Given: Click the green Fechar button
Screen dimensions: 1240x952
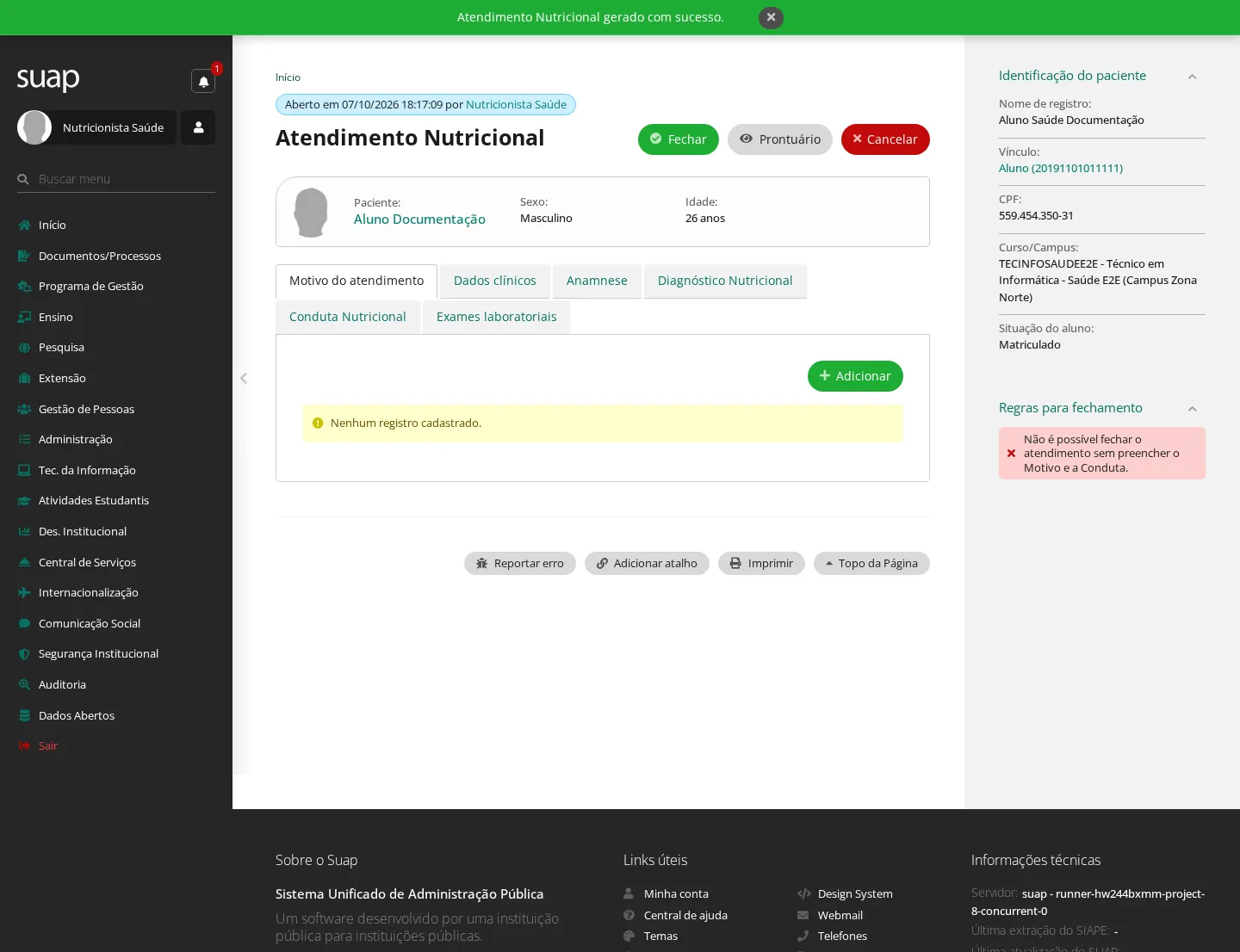Looking at the screenshot, I should [679, 139].
